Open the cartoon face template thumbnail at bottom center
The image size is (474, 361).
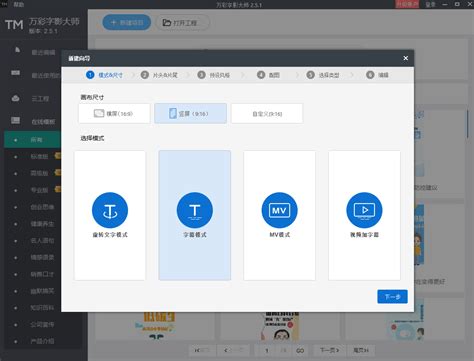[279, 326]
